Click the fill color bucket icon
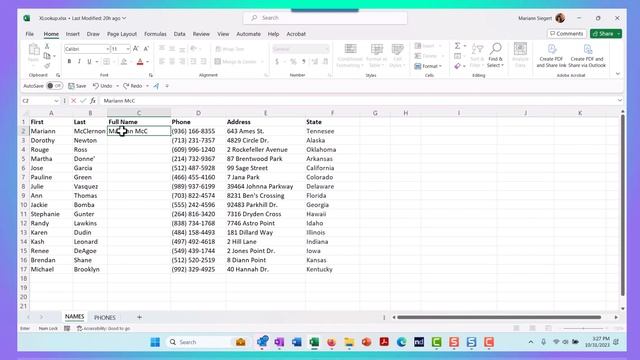 (x=124, y=62)
